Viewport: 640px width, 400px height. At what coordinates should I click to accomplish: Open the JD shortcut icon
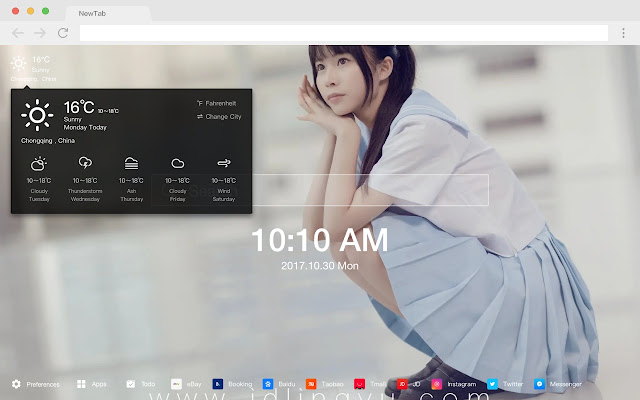tap(402, 384)
